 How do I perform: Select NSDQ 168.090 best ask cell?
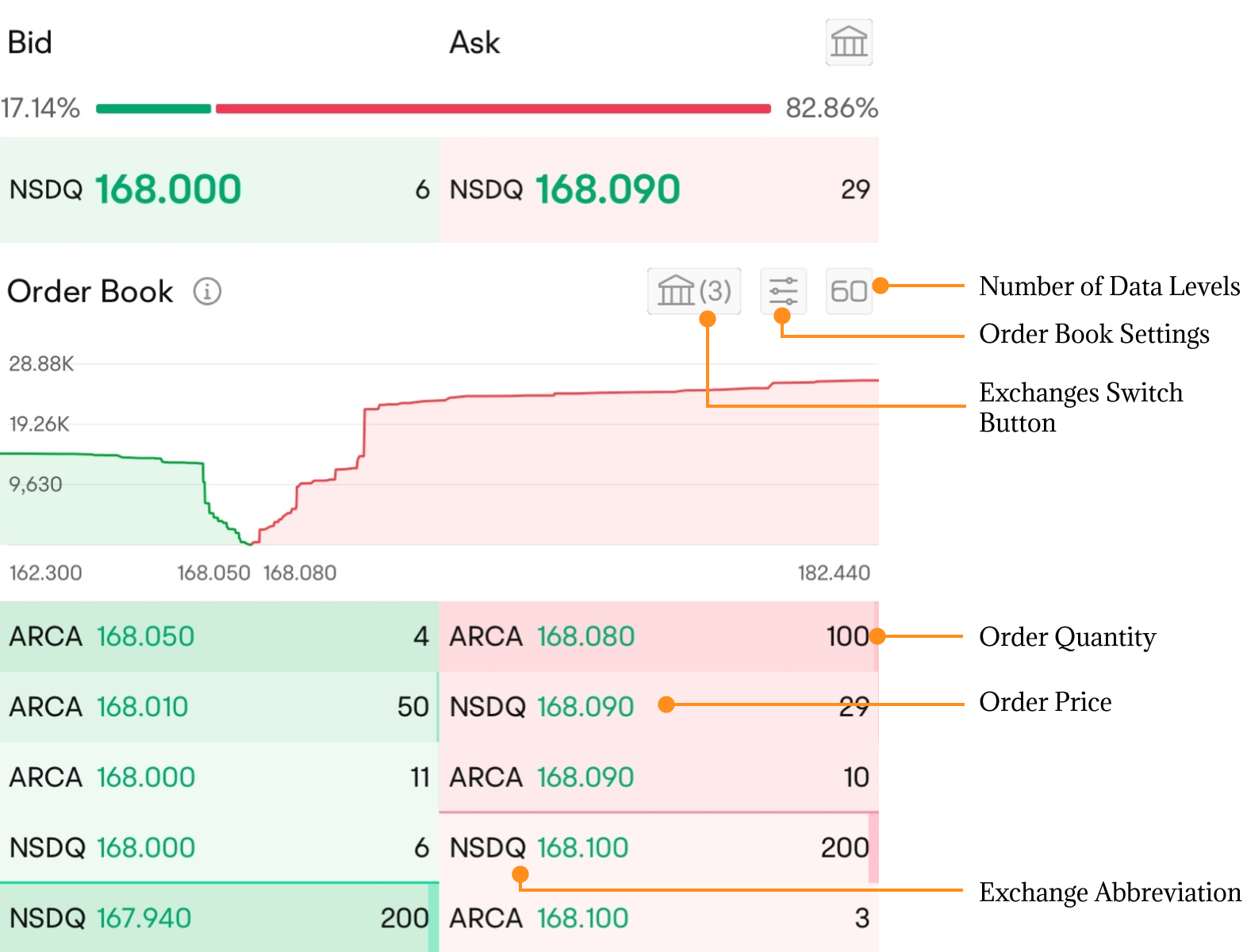[658, 190]
